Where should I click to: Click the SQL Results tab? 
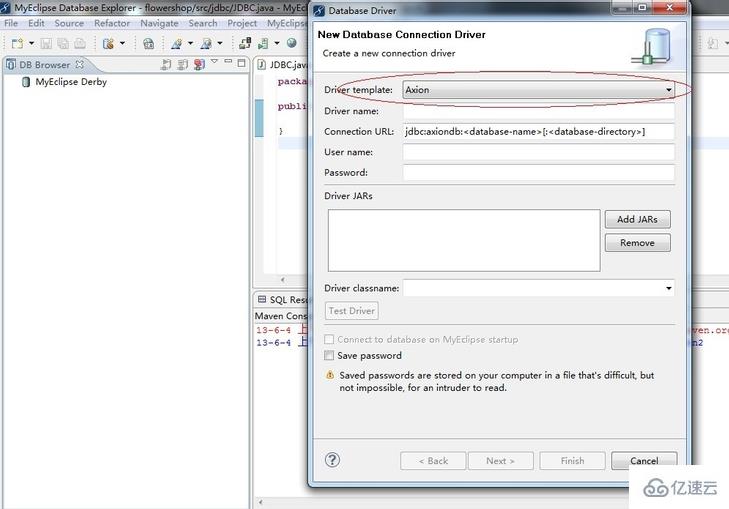pyautogui.click(x=283, y=300)
